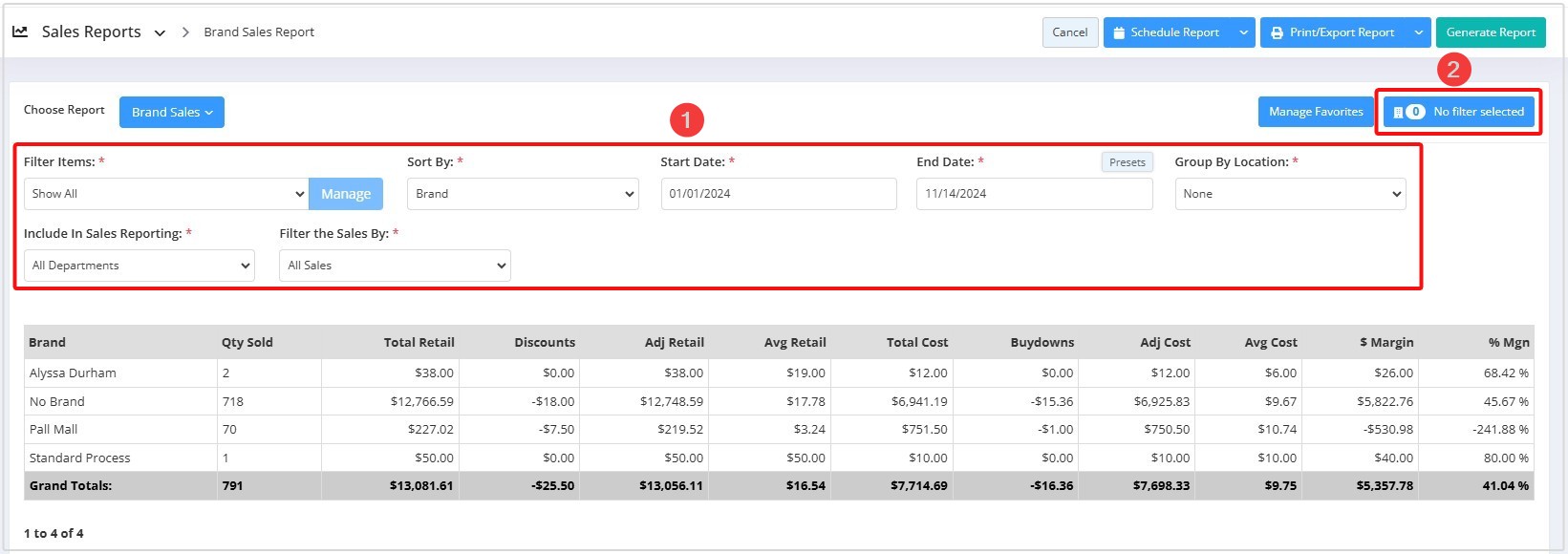Click Pall Mall percent margin -241.88 %
The width and height of the screenshot is (1568, 554).
click(1501, 430)
